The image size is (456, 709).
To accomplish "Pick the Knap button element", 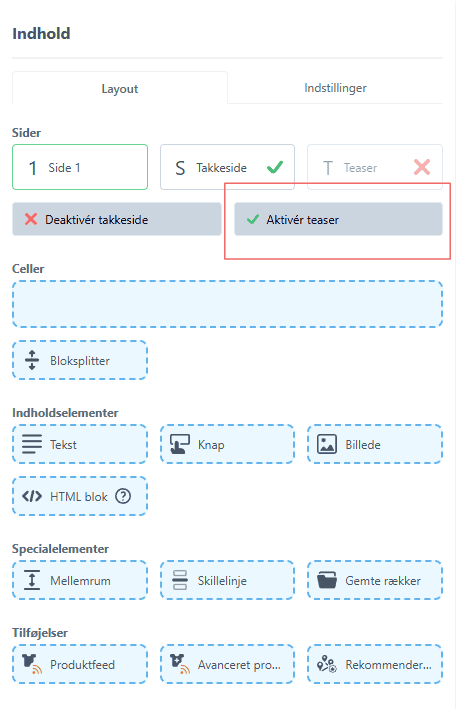I will [x=227, y=444].
